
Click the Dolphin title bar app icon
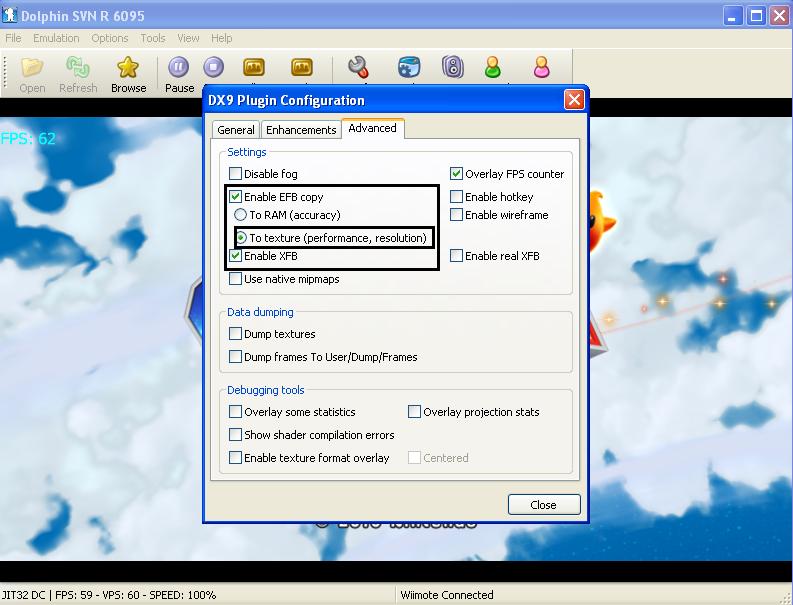point(10,15)
